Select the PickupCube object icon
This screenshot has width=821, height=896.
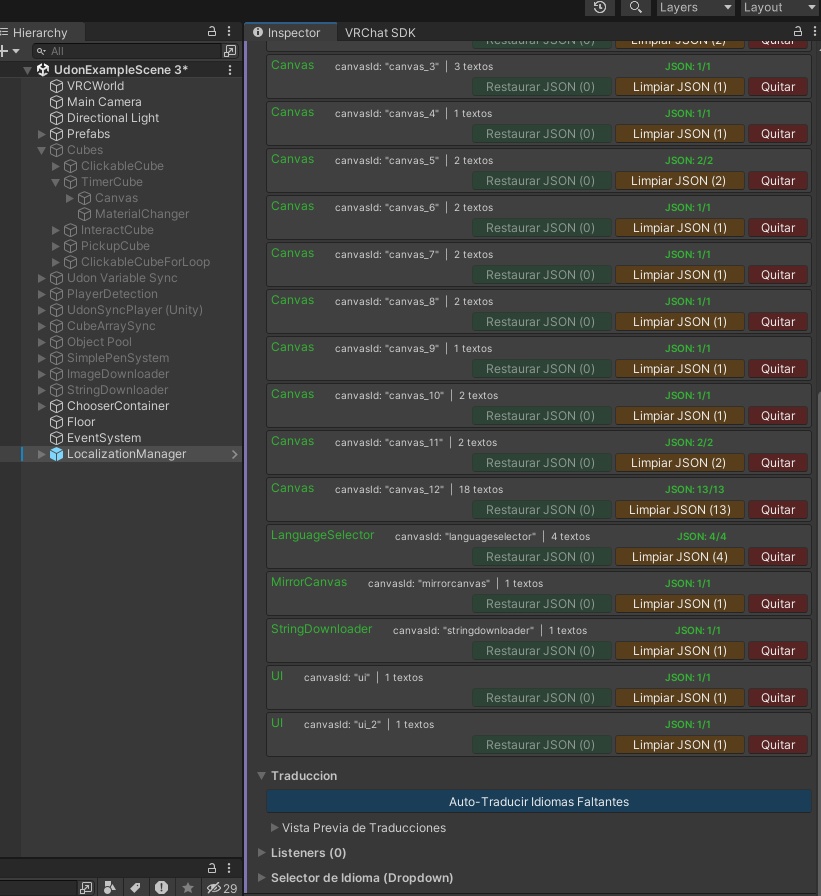click(70, 246)
